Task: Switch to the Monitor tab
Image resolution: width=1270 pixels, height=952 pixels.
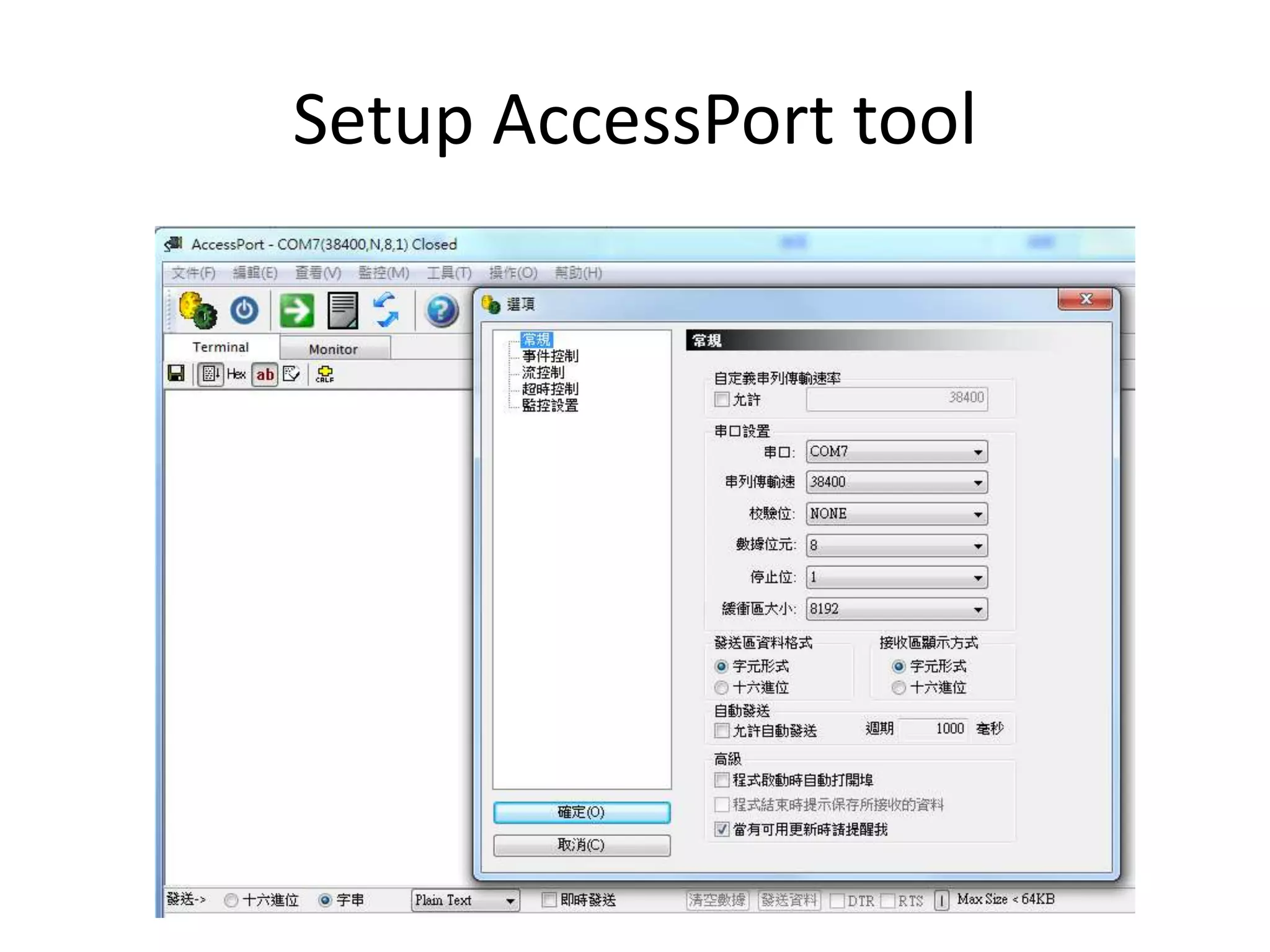Action: click(x=334, y=349)
